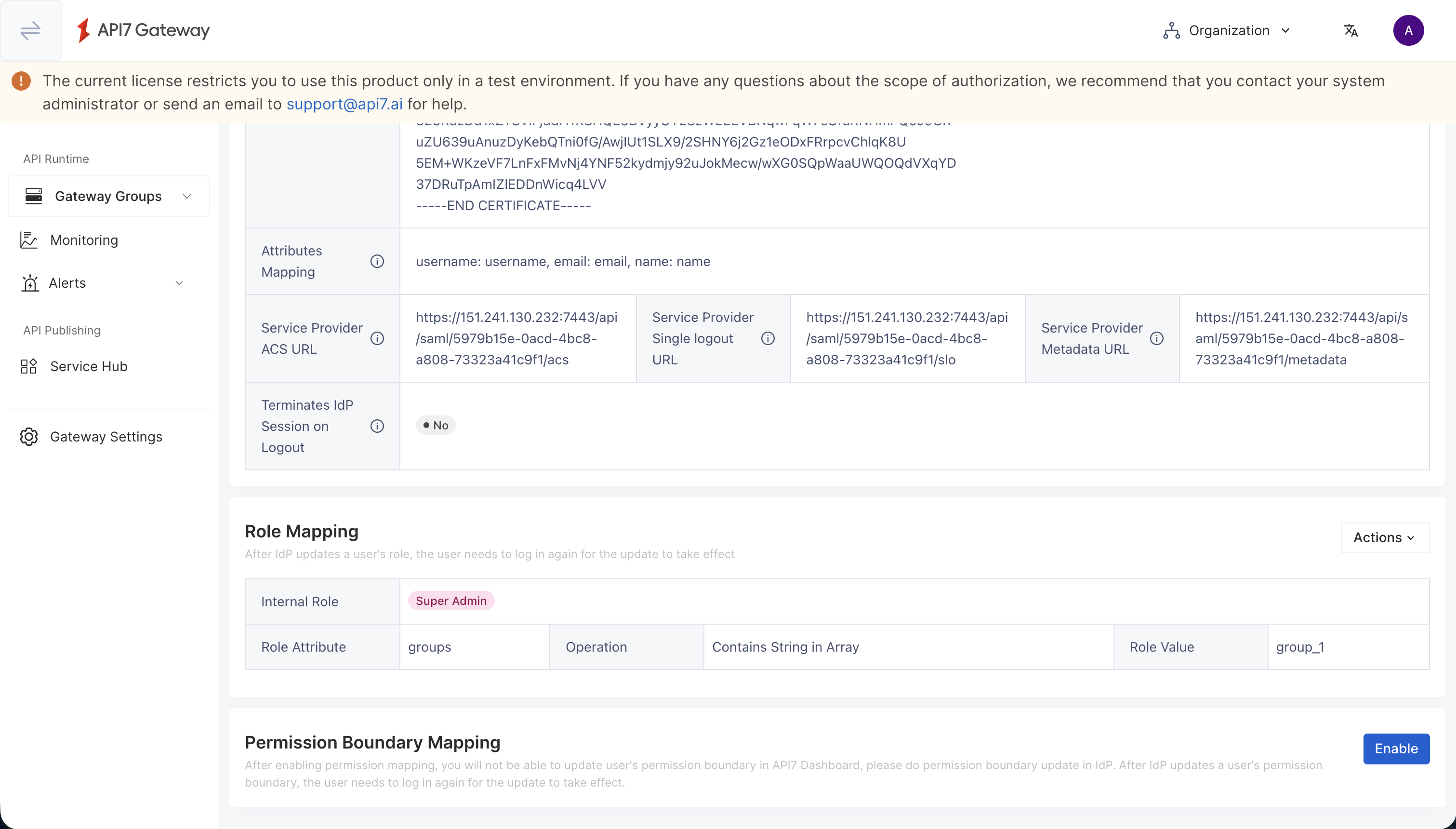The height and width of the screenshot is (829, 1456).
Task: Click the language translation icon
Action: pos(1351,30)
